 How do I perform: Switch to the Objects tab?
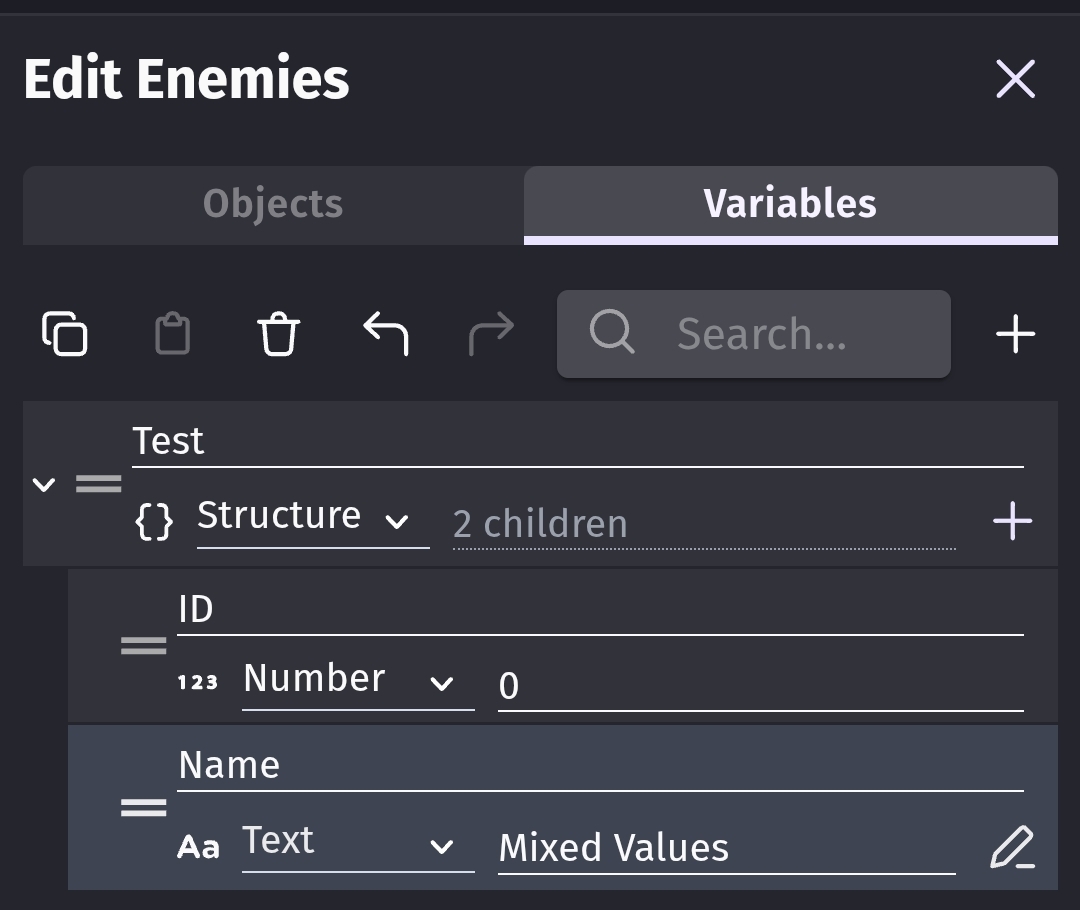[x=273, y=205]
